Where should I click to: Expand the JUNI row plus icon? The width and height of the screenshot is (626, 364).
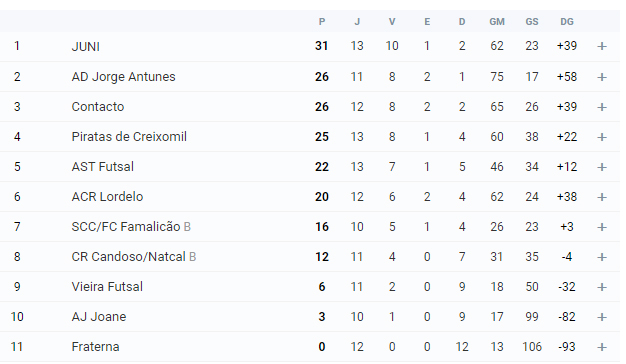pyautogui.click(x=602, y=46)
